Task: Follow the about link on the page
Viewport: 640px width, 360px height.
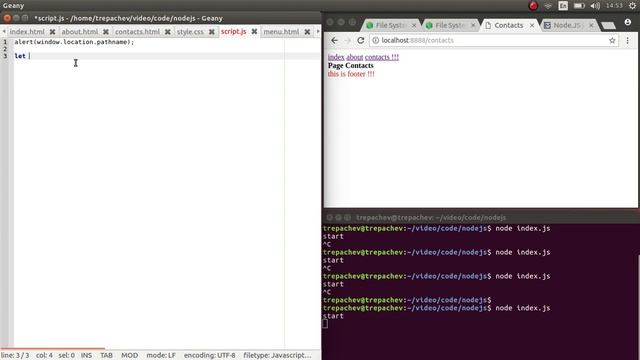Action: 355,57
